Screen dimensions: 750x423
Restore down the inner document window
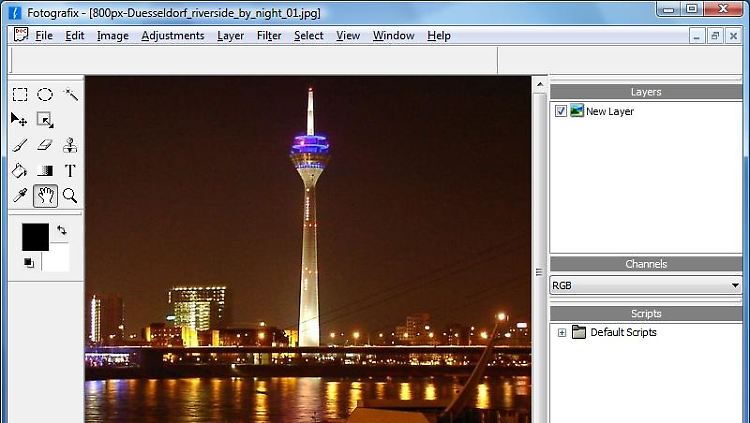(715, 36)
